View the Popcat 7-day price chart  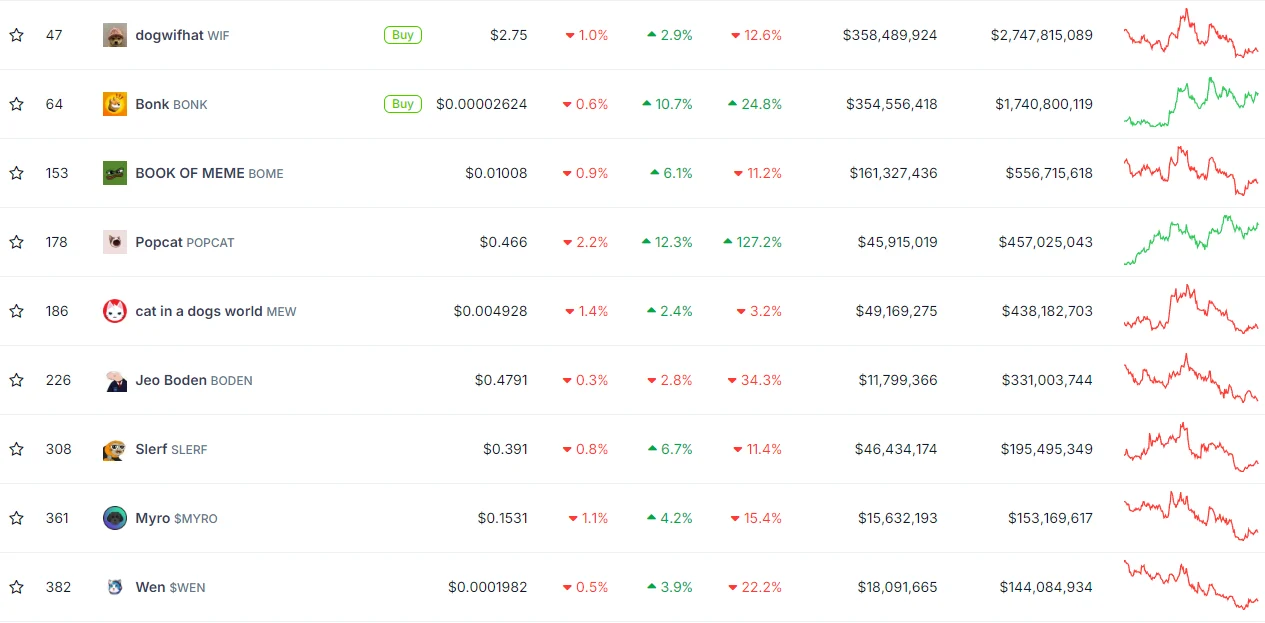pyautogui.click(x=1191, y=240)
